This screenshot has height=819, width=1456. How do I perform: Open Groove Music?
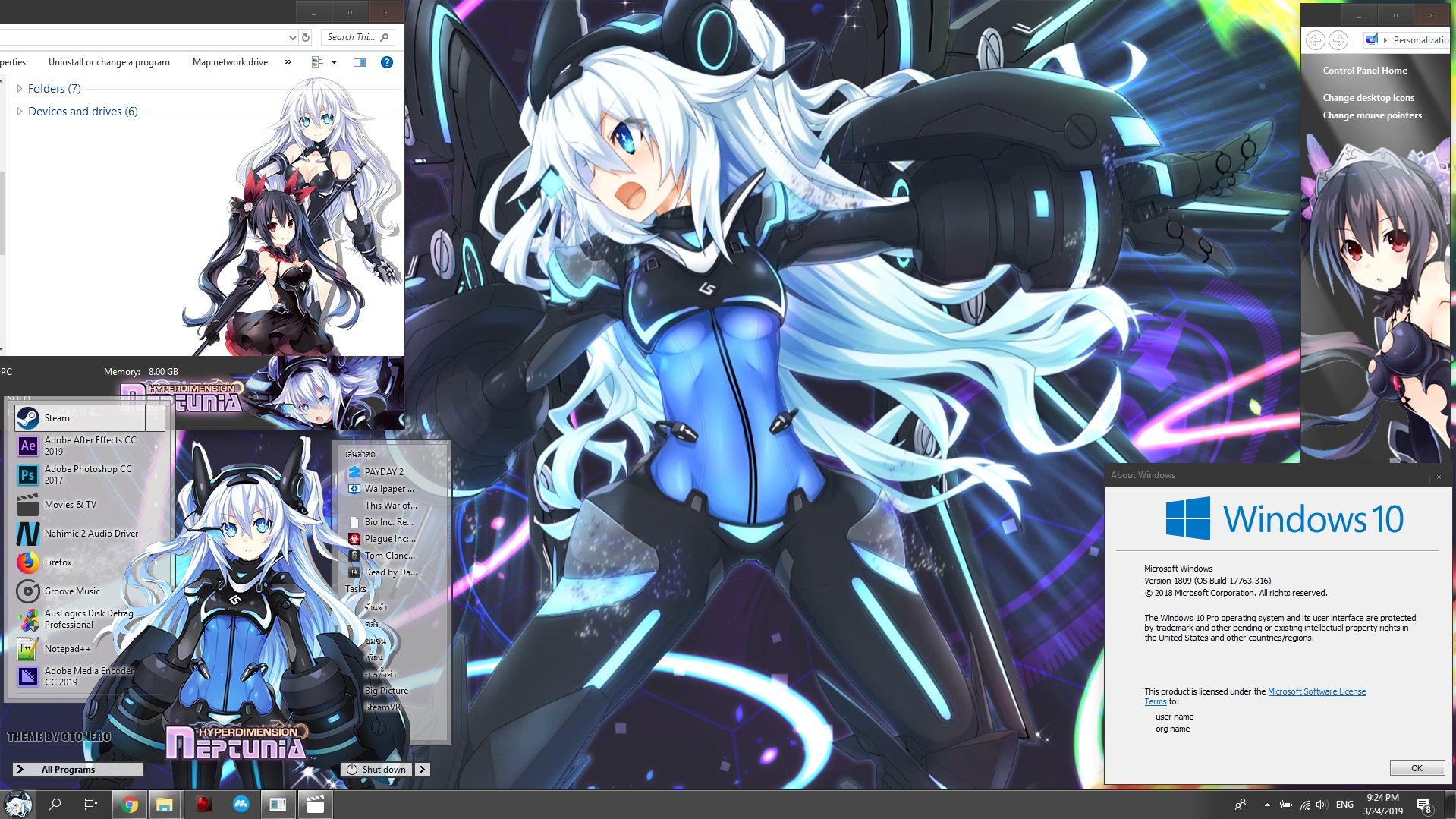[x=89, y=591]
